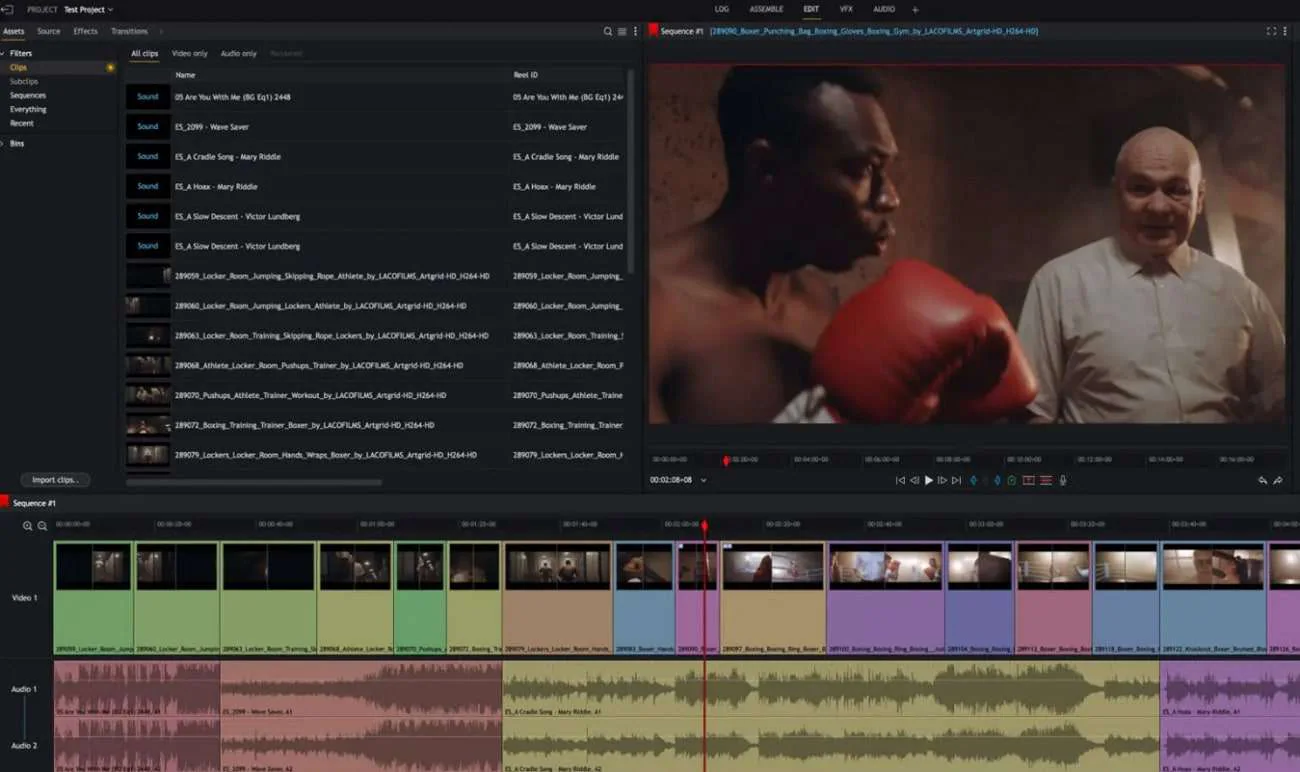
Task: Select the Recent filter
Action: coord(22,123)
